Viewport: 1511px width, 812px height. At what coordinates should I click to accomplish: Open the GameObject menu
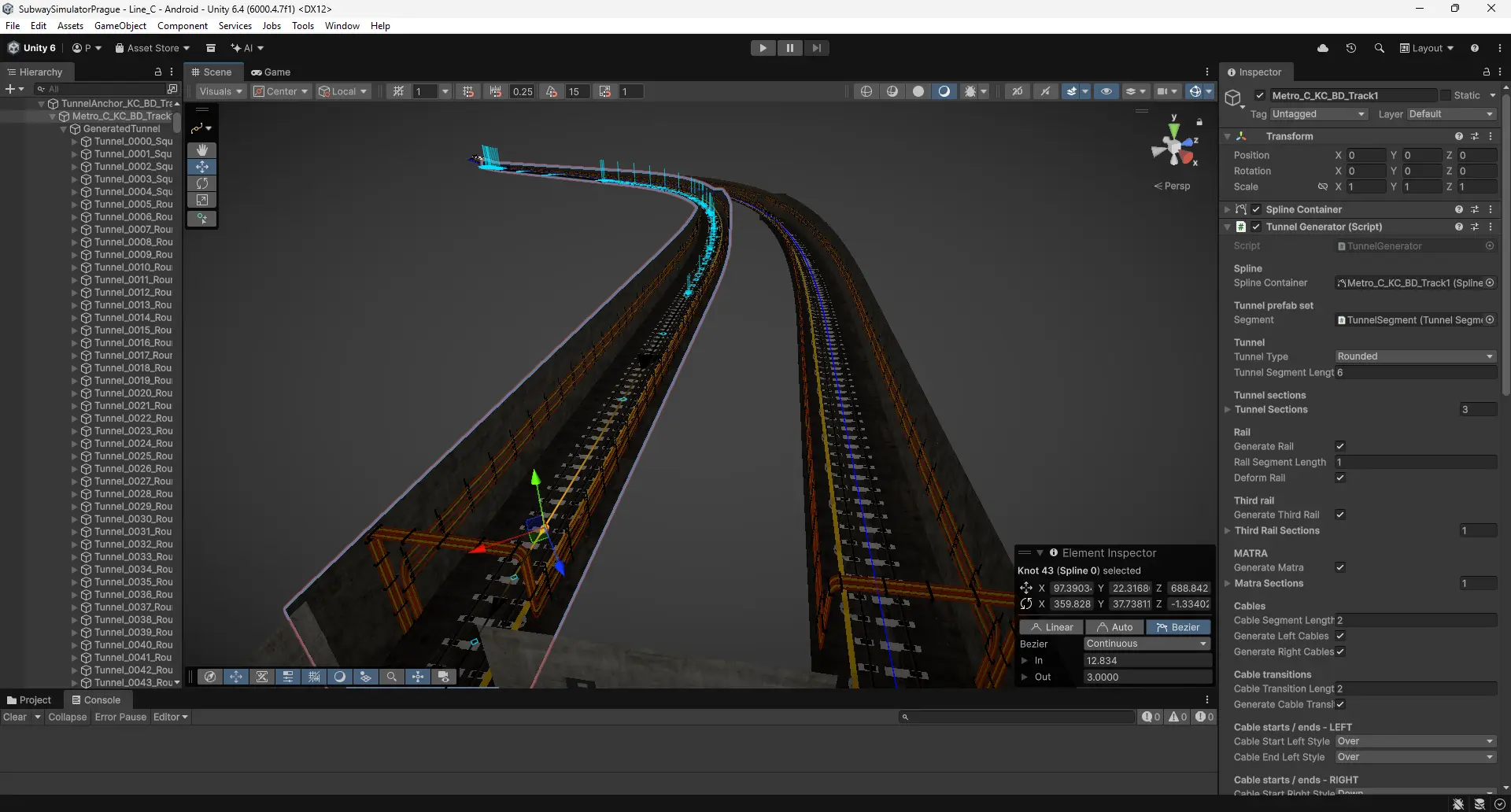pyautogui.click(x=120, y=26)
